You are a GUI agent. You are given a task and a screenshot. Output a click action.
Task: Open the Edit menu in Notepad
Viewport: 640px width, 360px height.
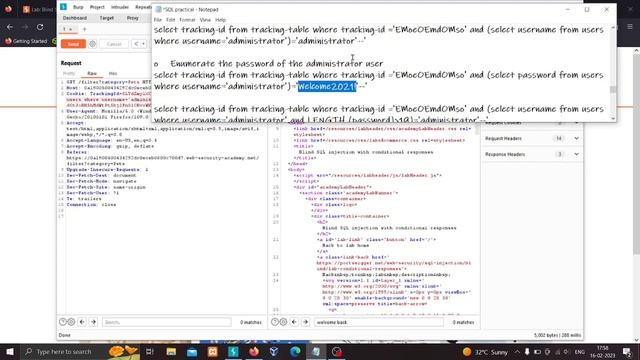pos(171,20)
